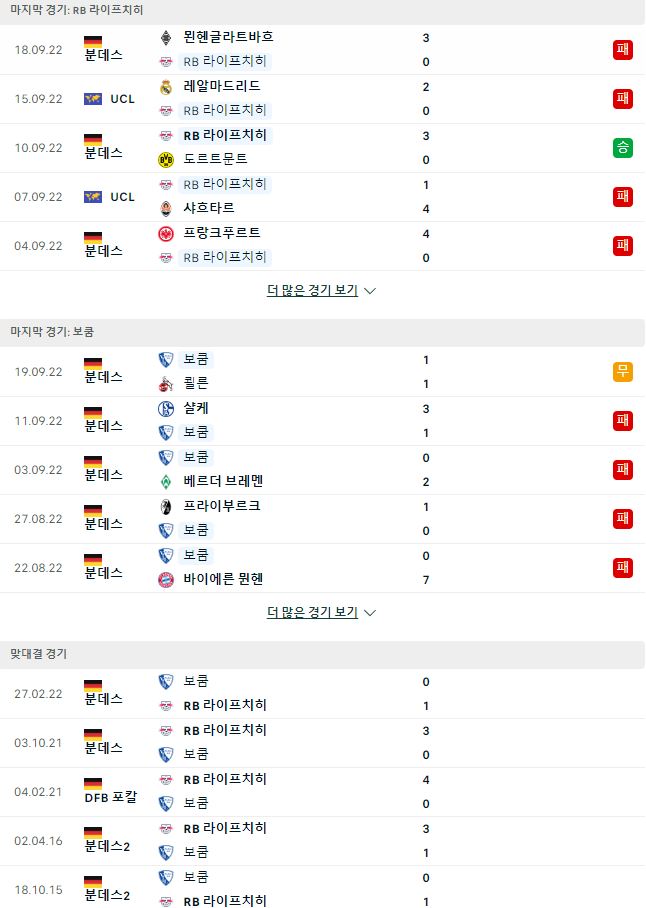Click chevron beside Bochum's more matches
The image size is (646, 908).
(370, 613)
